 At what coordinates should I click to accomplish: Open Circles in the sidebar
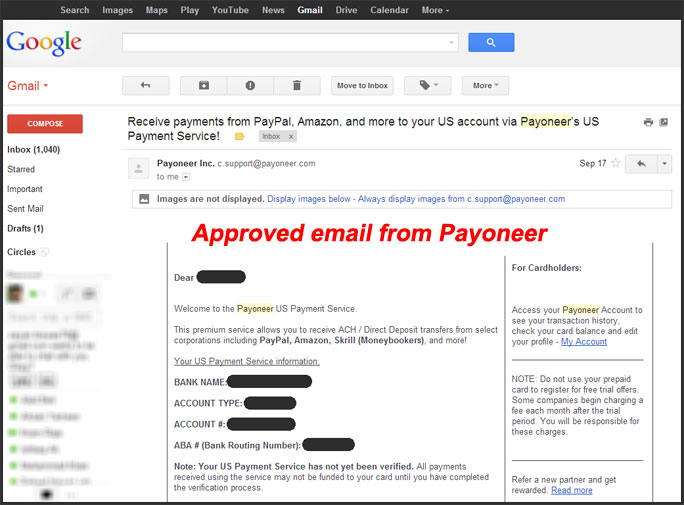click(21, 252)
